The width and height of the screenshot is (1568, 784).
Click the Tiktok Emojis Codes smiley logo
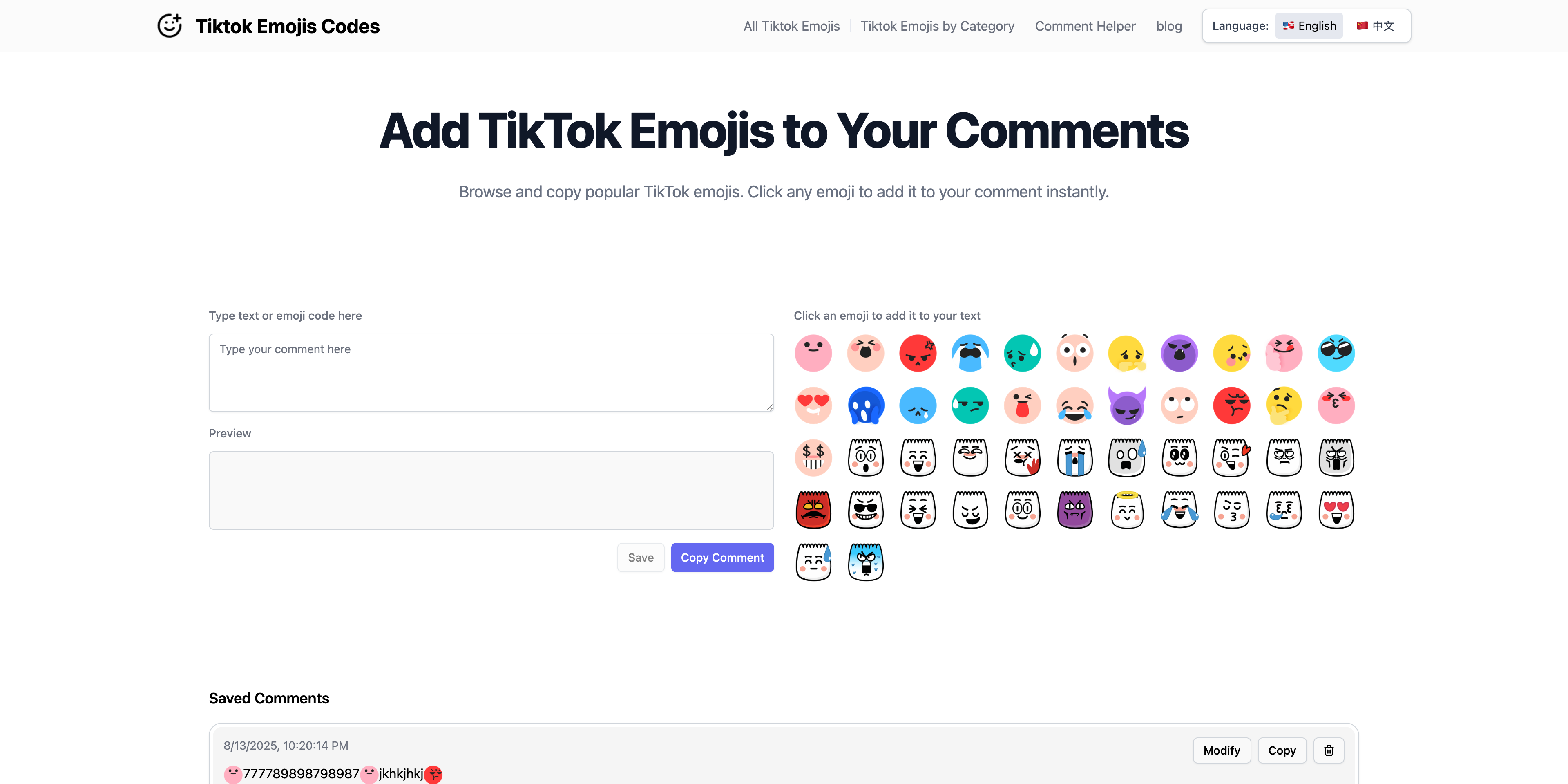coord(169,26)
